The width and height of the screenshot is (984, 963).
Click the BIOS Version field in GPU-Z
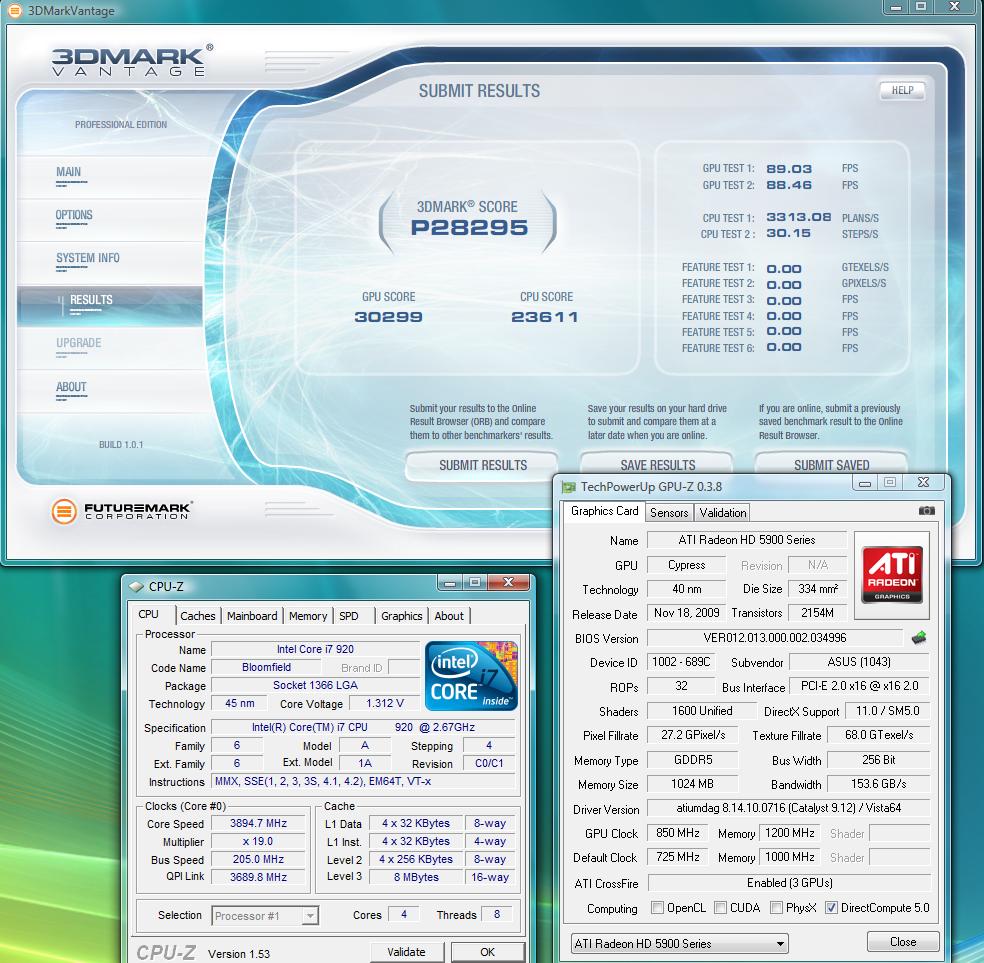tap(775, 638)
